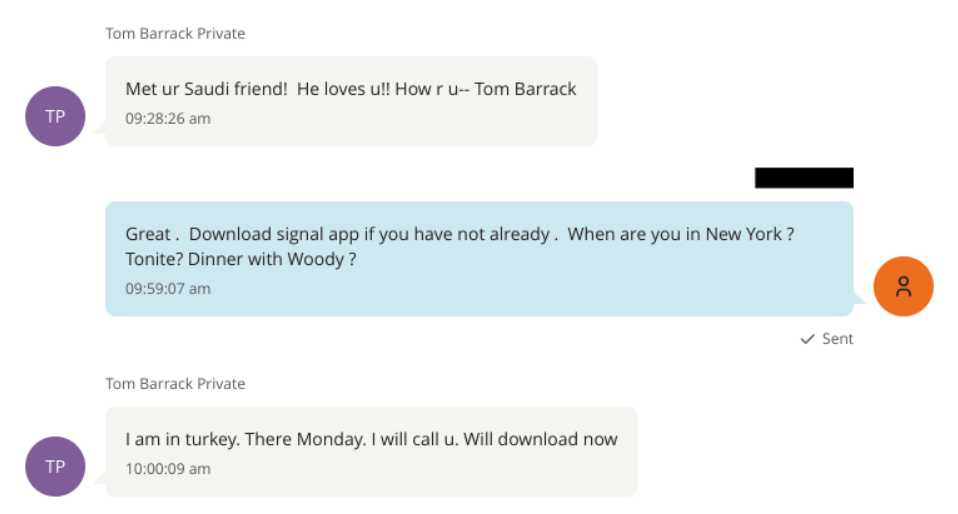Viewport: 958px width, 514px height.
Task: Click the purple TP avatar beside the turkey message
Action: pos(55,466)
